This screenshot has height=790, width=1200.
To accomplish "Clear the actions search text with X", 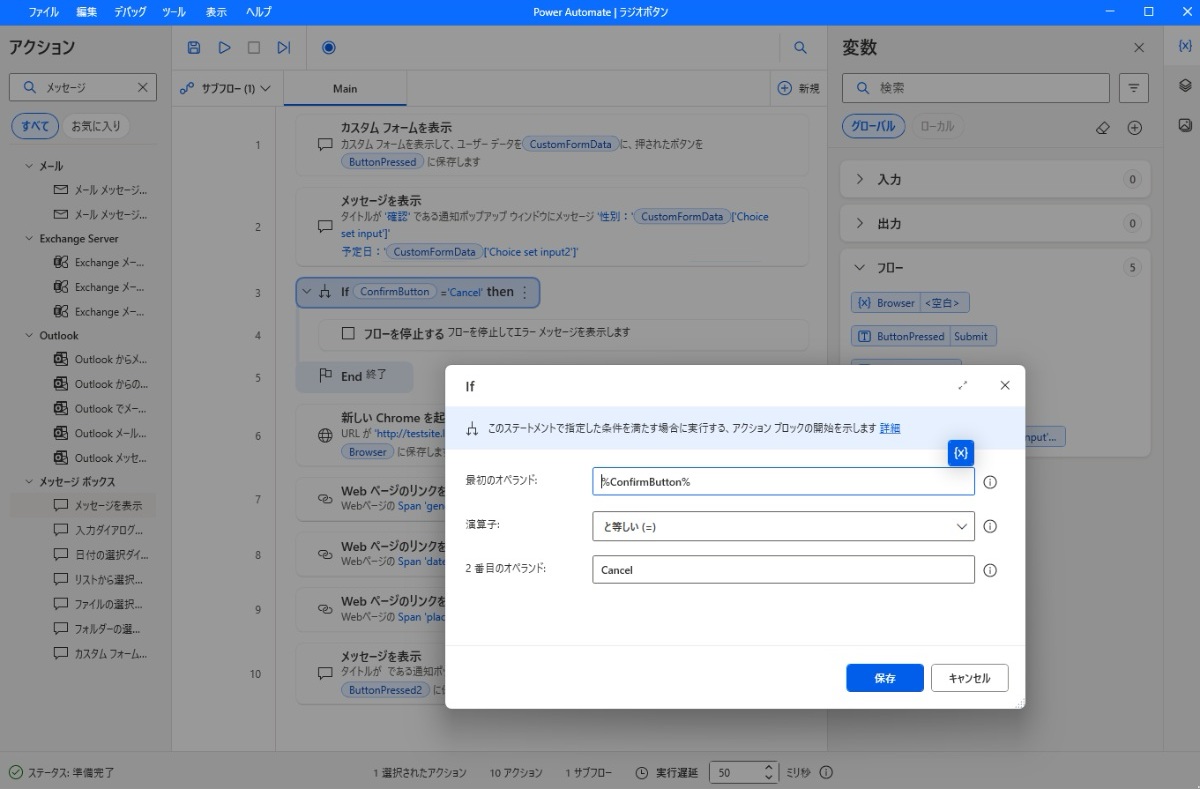I will 142,87.
